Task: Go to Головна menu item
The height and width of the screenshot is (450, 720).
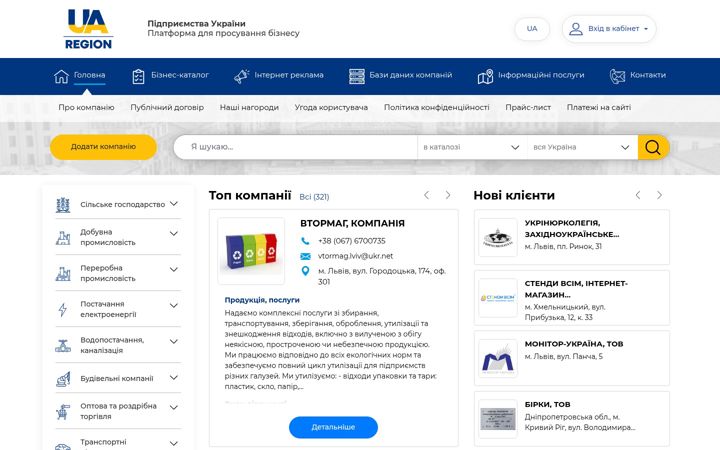Action: (90, 75)
